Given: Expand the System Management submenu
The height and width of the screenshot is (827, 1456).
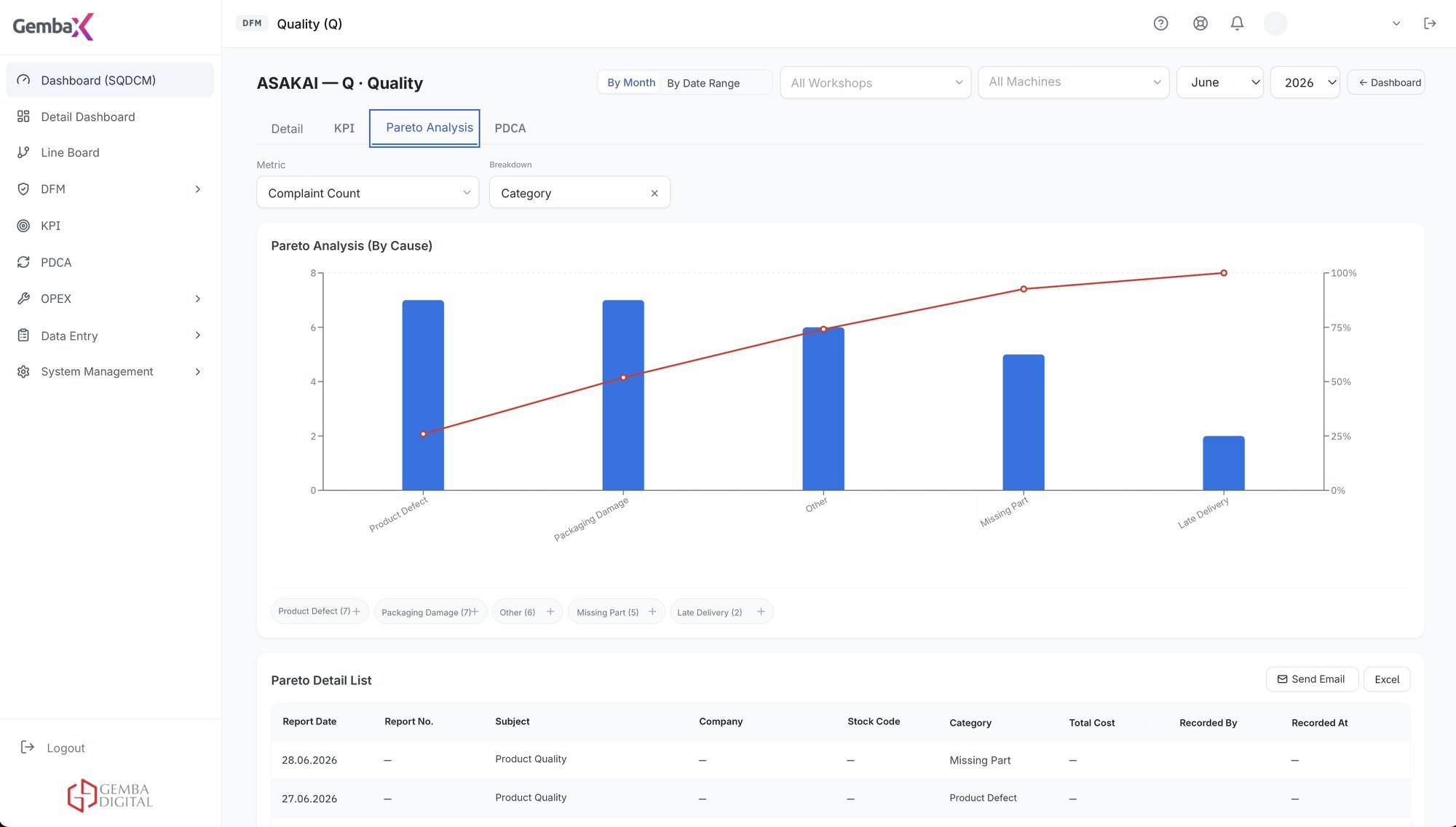Looking at the screenshot, I should (197, 372).
